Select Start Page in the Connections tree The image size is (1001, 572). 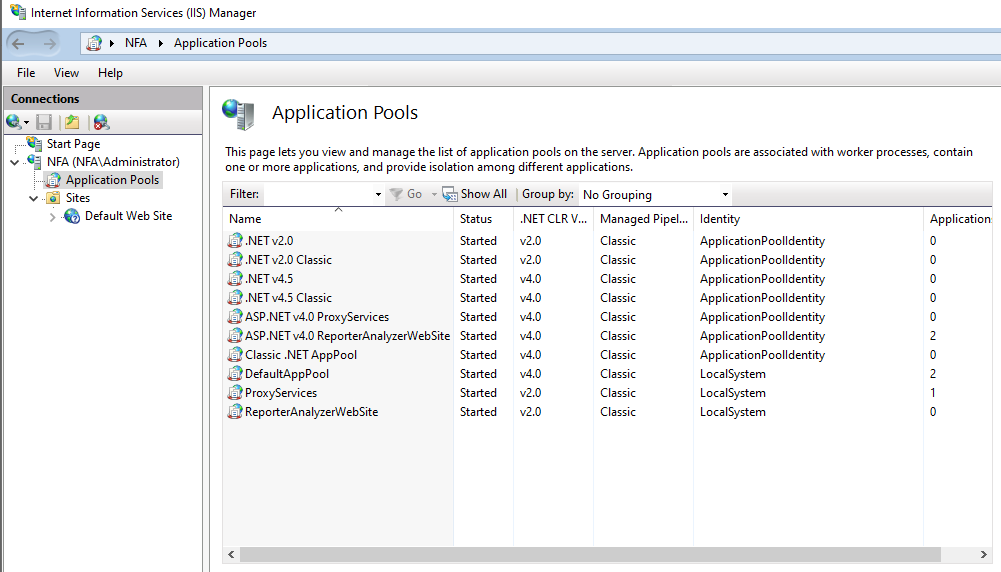73,144
